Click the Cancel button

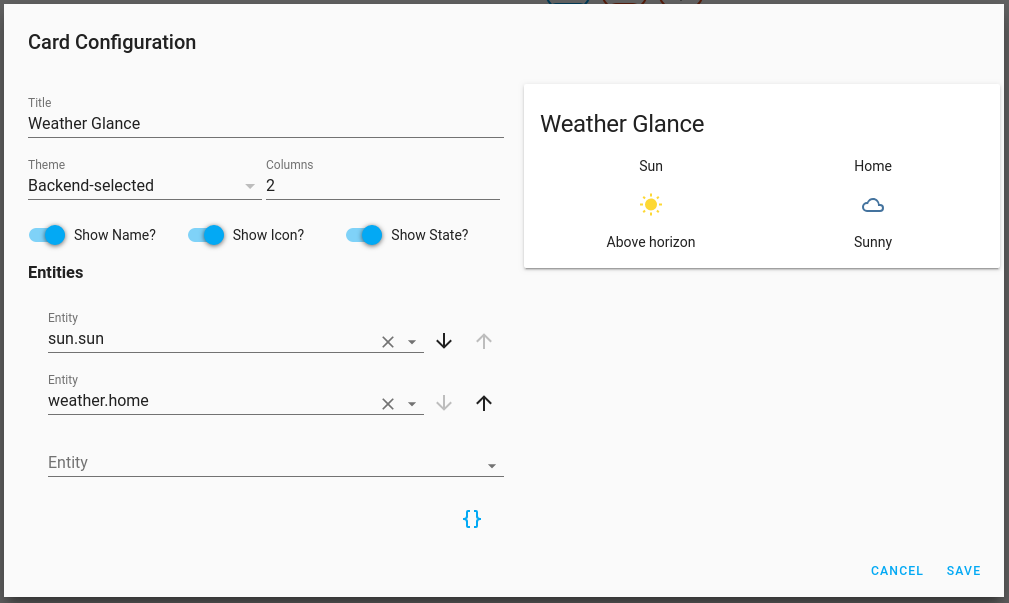(896, 571)
